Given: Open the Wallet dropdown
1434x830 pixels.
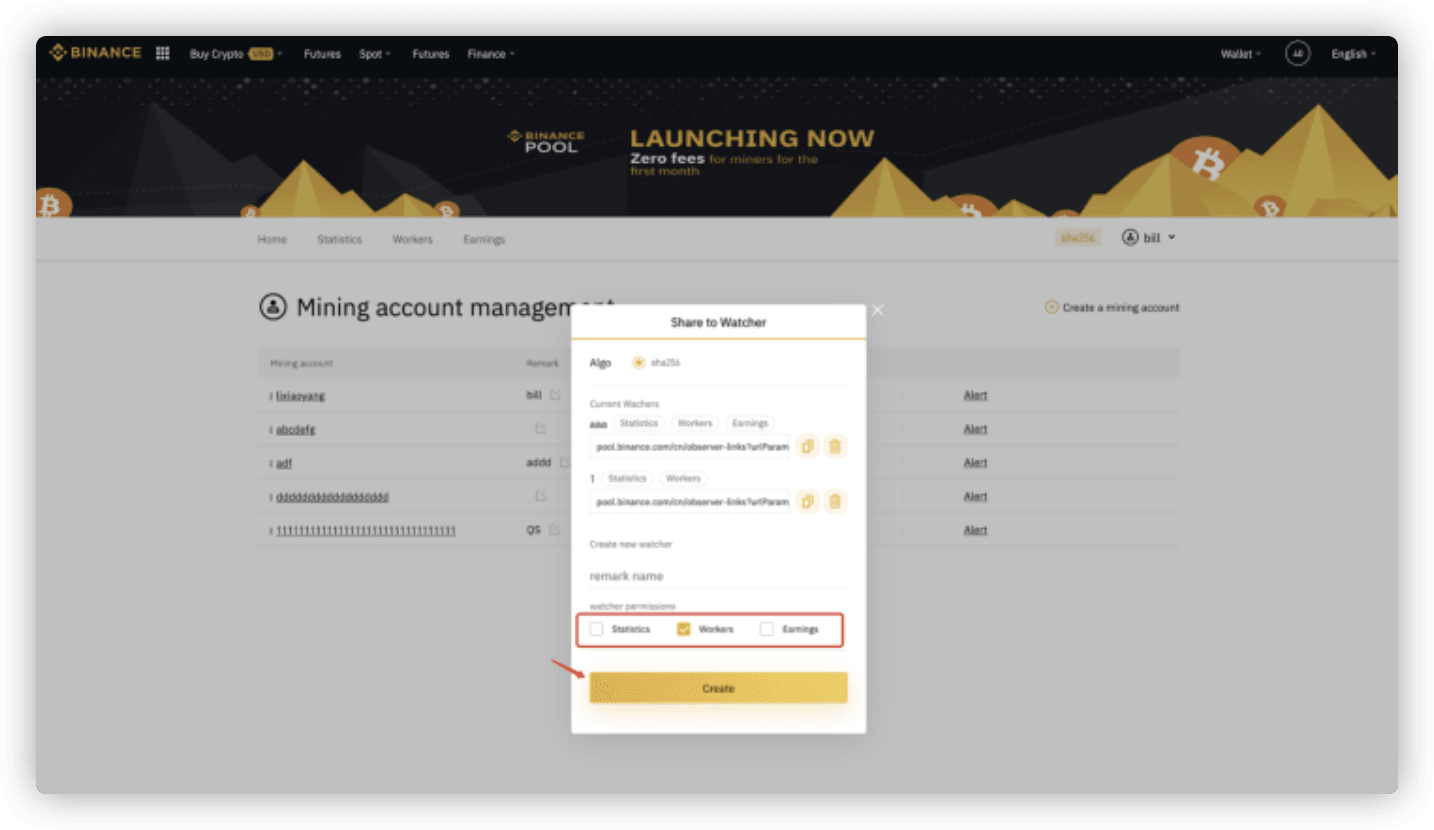Looking at the screenshot, I should pyautogui.click(x=1241, y=54).
